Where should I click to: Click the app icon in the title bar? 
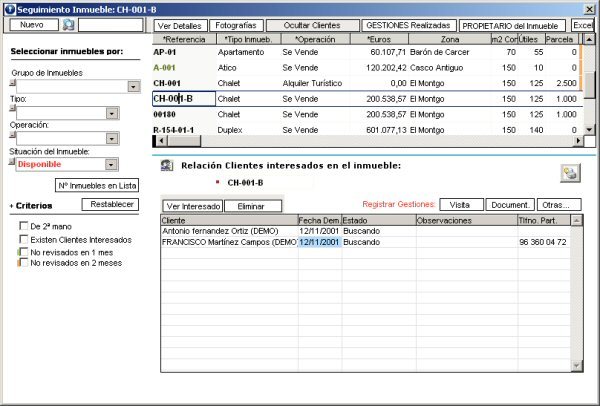tap(10, 9)
